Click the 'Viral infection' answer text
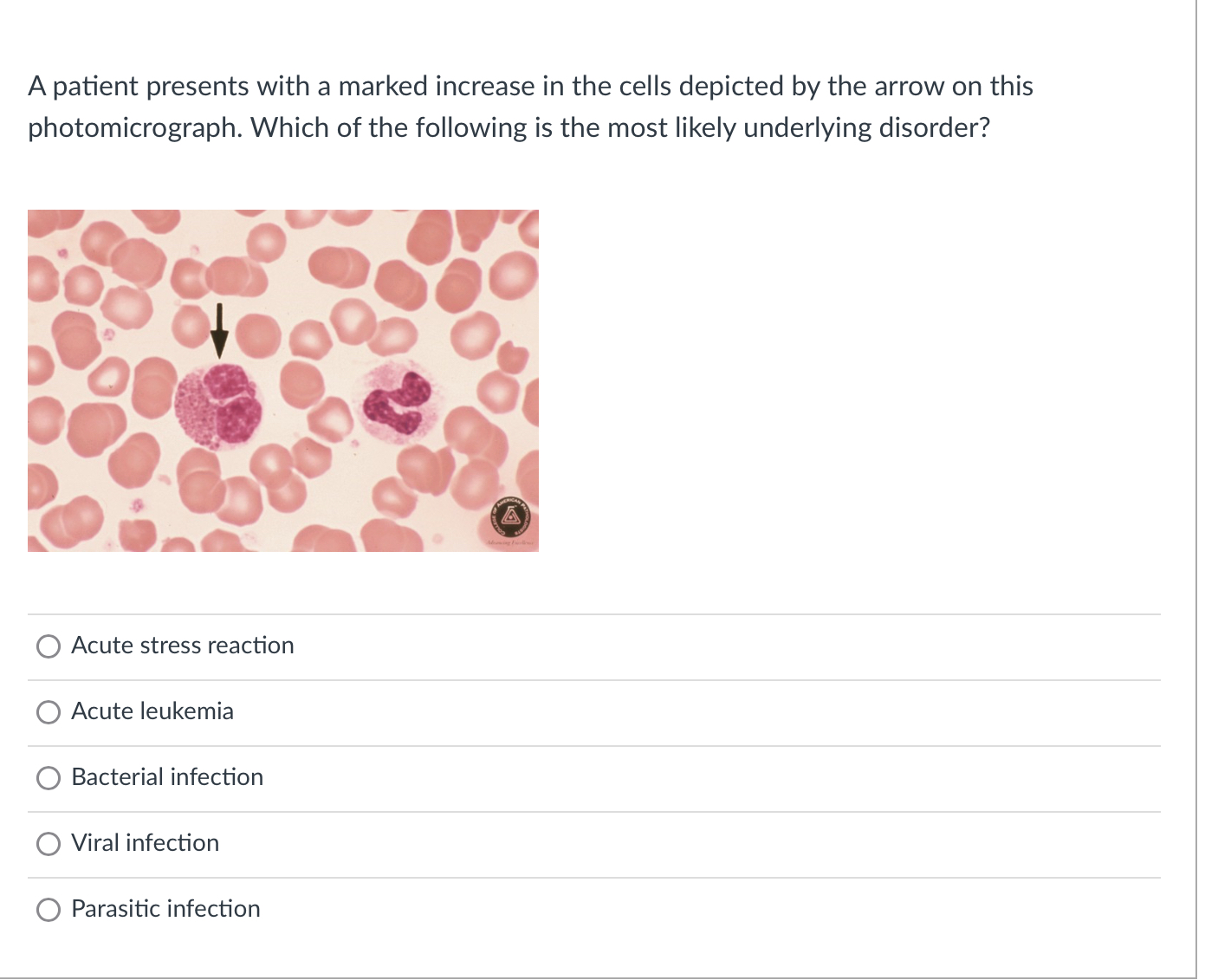The width and height of the screenshot is (1205, 980). (145, 843)
